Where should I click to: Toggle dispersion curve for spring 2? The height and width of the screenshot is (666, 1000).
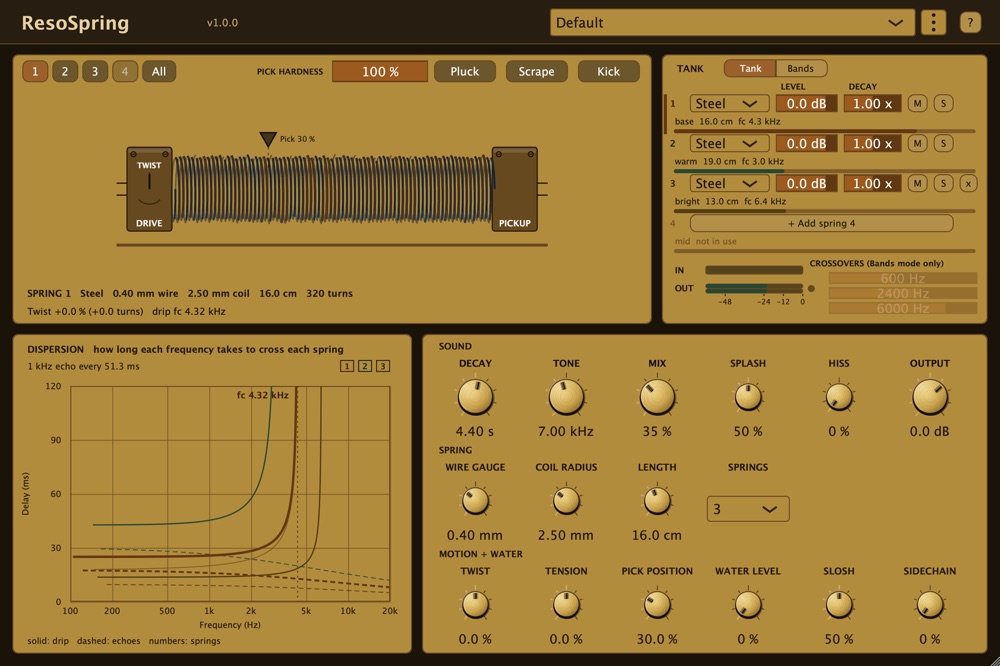click(x=365, y=366)
